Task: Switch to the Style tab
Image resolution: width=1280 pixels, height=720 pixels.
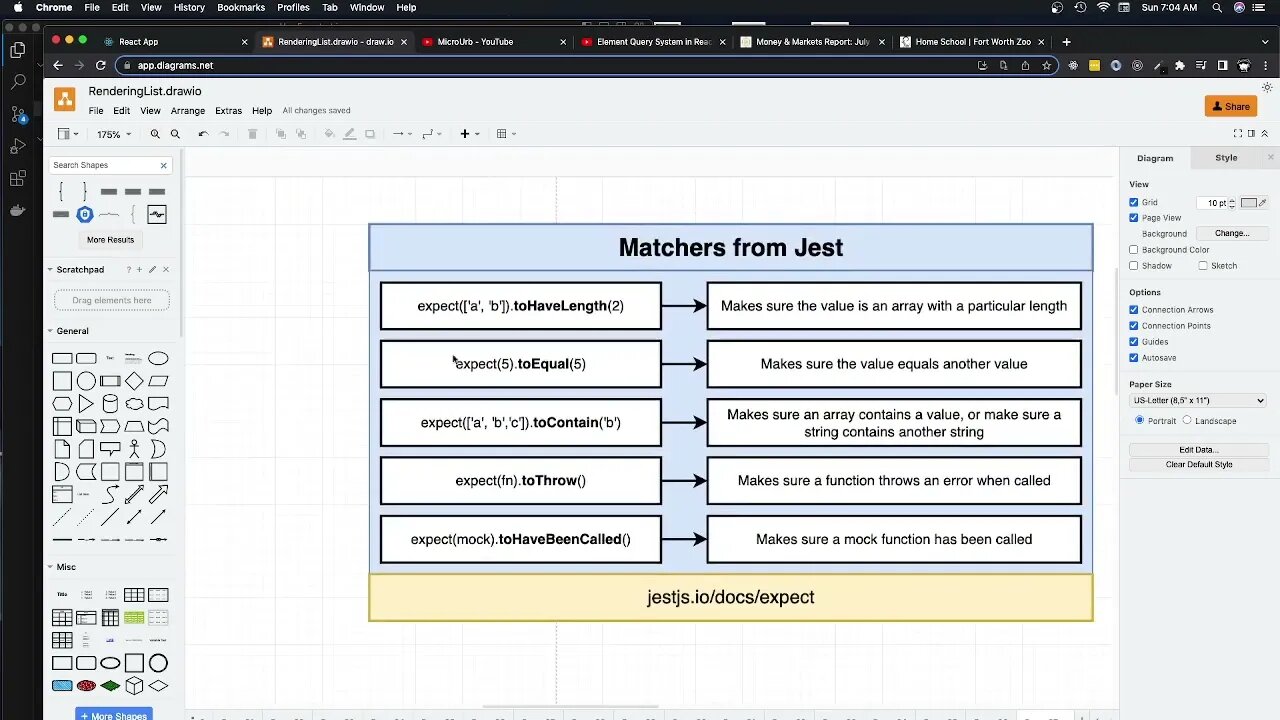Action: pos(1226,158)
